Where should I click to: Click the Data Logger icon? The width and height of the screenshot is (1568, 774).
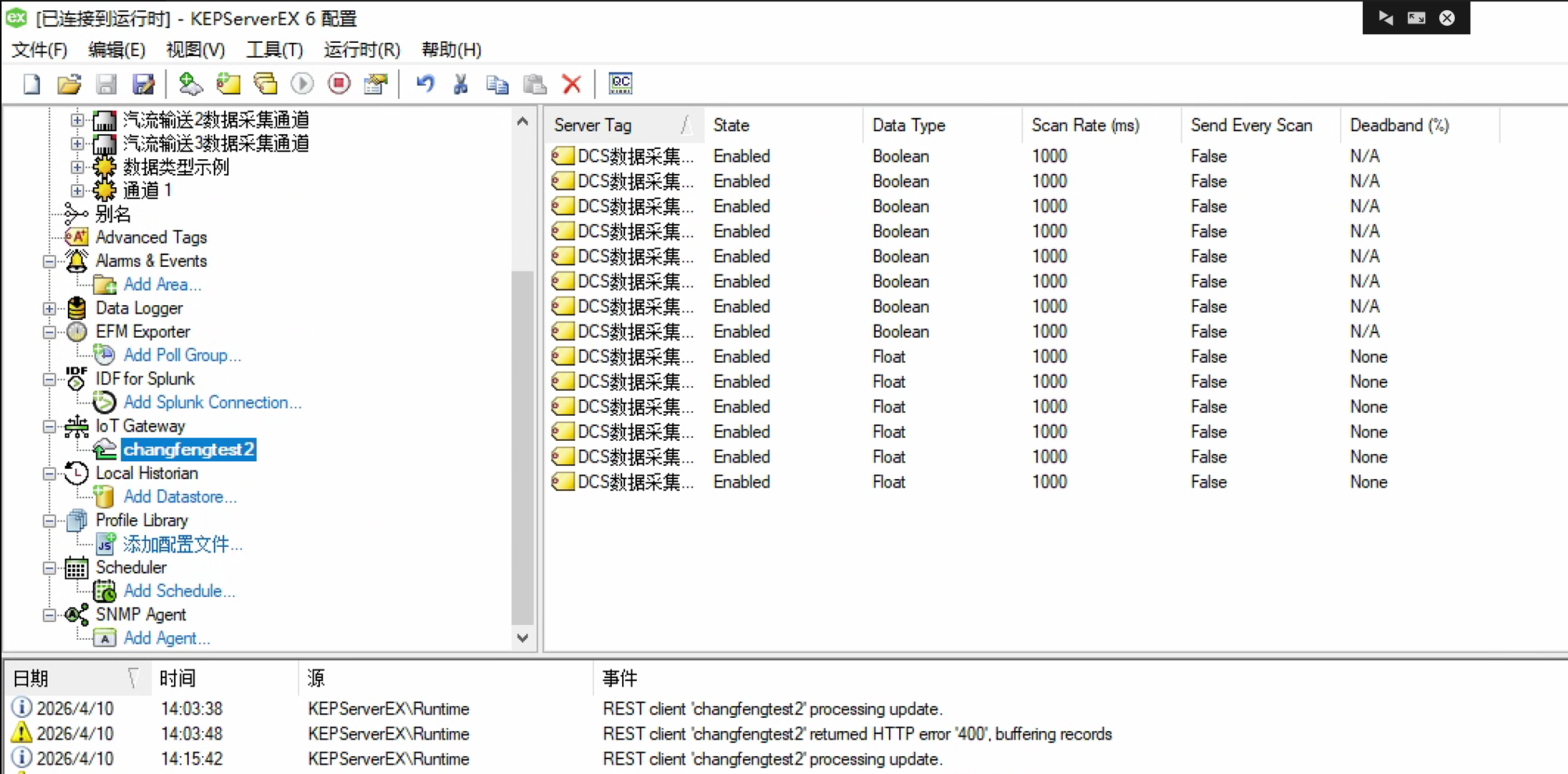pyautogui.click(x=76, y=308)
